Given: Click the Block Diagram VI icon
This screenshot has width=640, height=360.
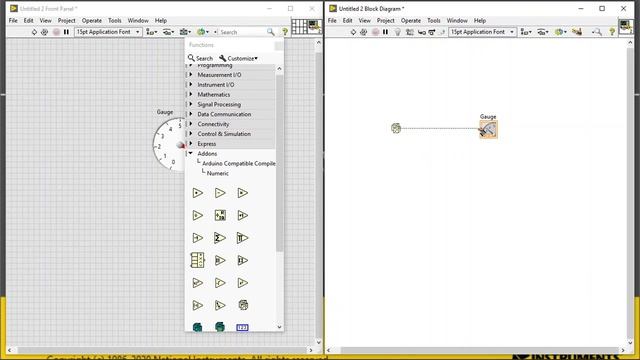Looking at the screenshot, I should (626, 27).
